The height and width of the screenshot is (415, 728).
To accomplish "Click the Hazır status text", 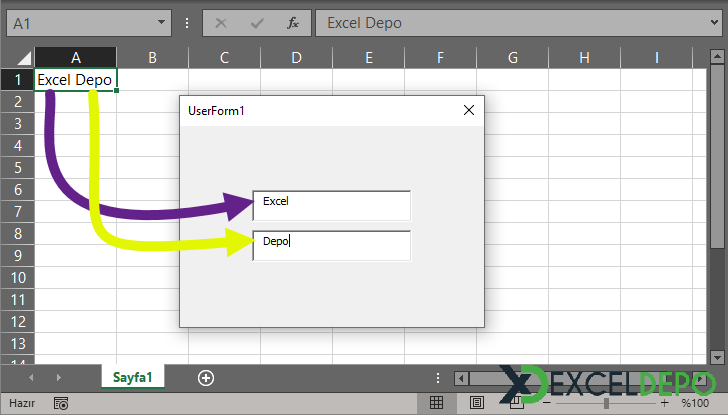I will (x=22, y=403).
